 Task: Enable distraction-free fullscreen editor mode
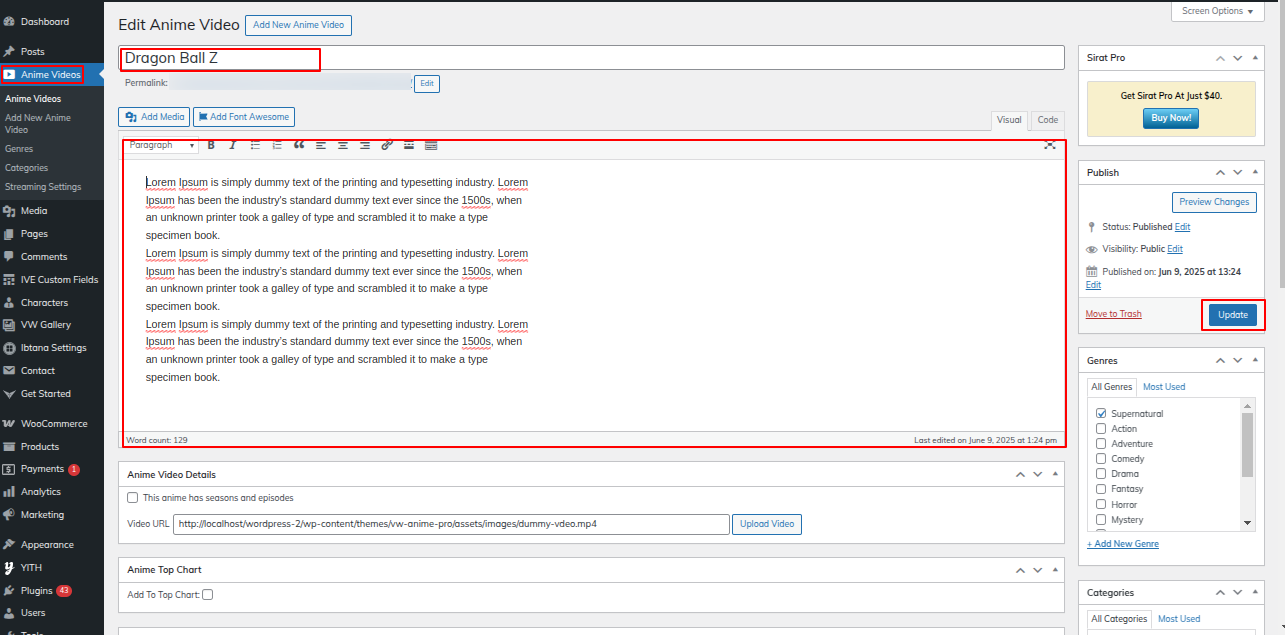1049,145
